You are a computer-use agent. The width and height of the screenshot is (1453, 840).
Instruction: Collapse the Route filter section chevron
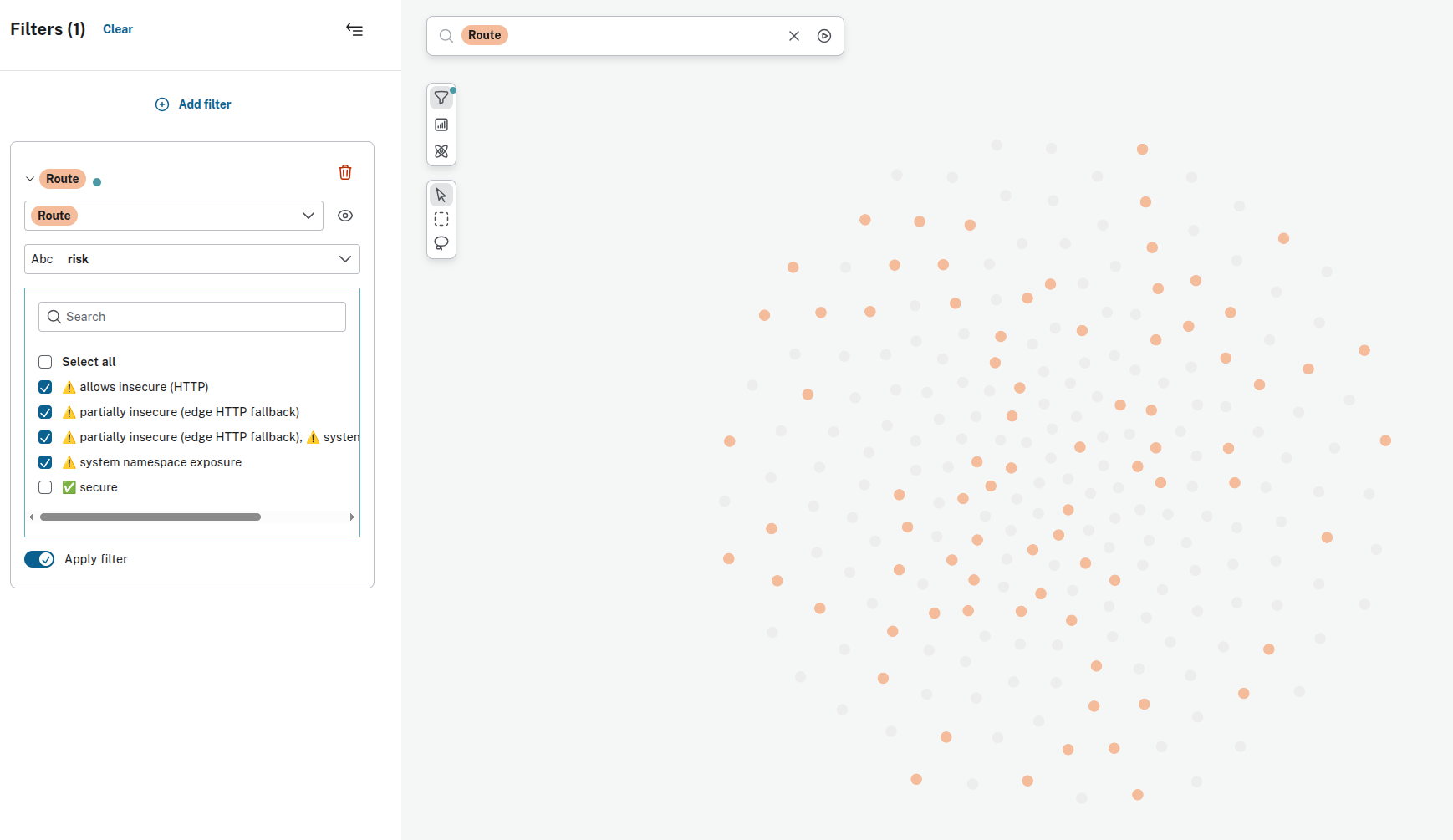click(30, 179)
